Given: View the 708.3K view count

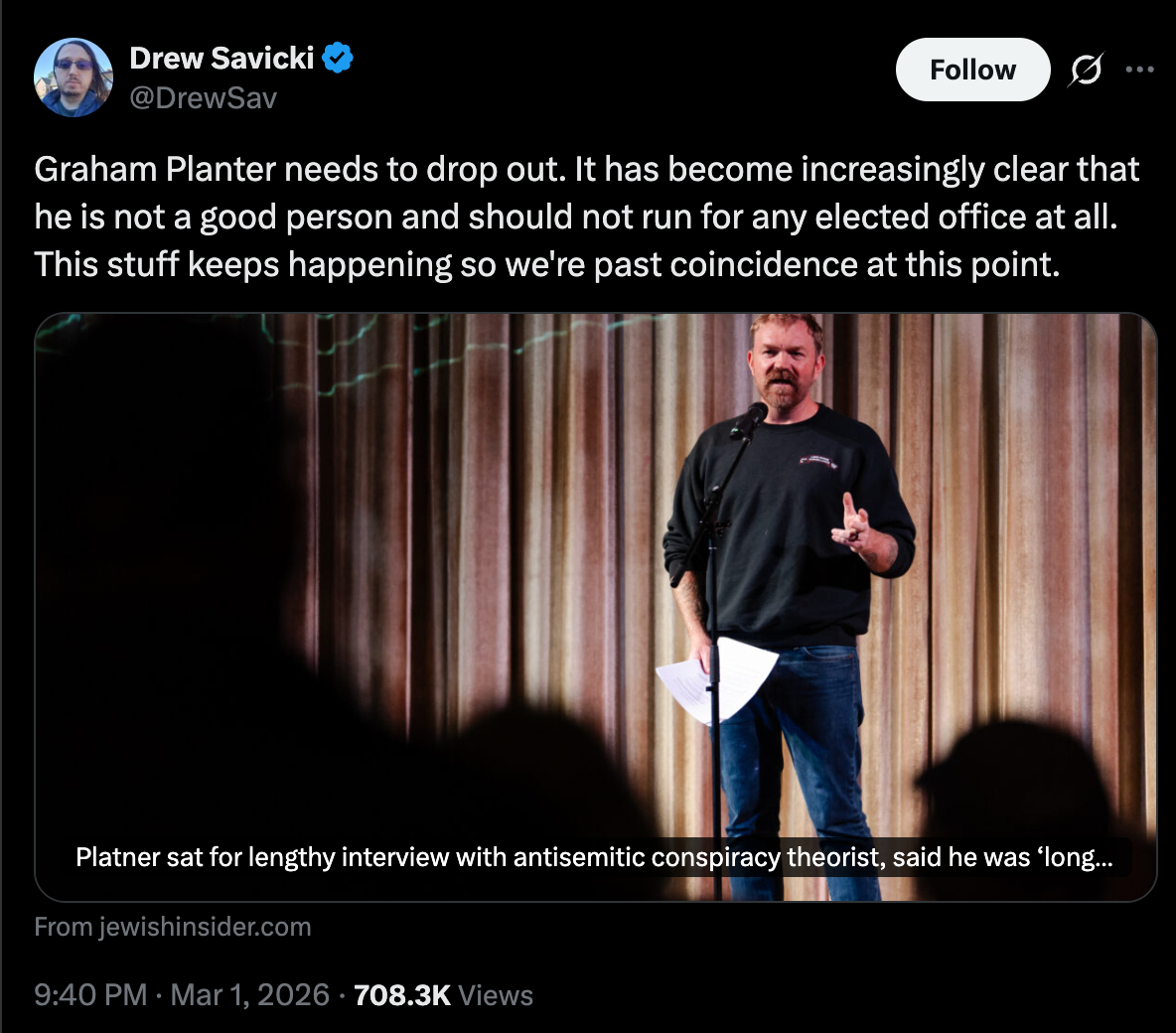Looking at the screenshot, I should pos(401,995).
